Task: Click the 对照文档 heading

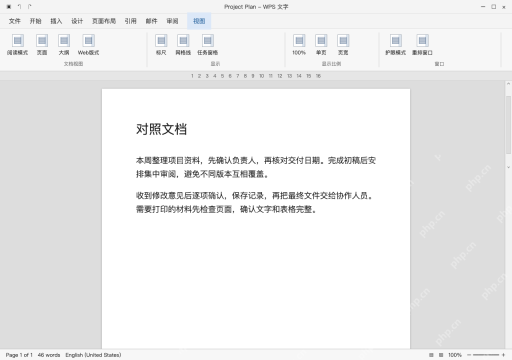Action: point(161,129)
